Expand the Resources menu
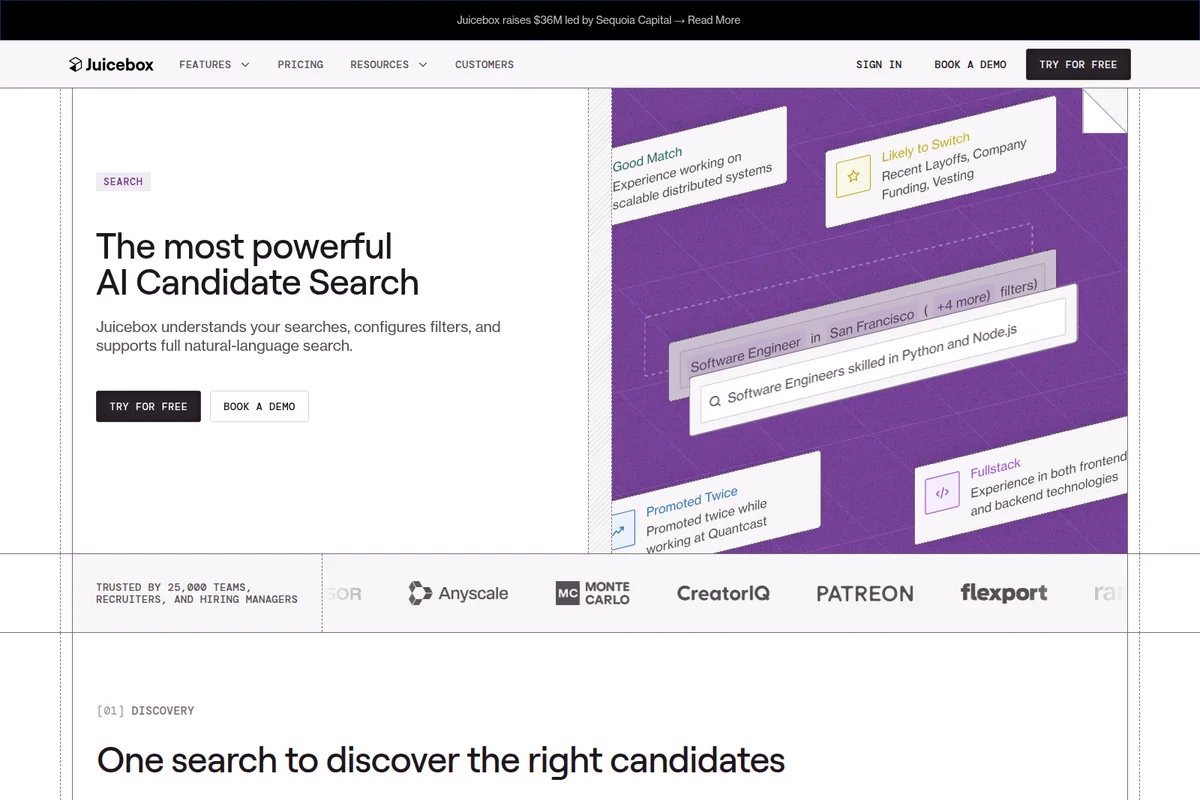This screenshot has height=800, width=1200. point(388,64)
